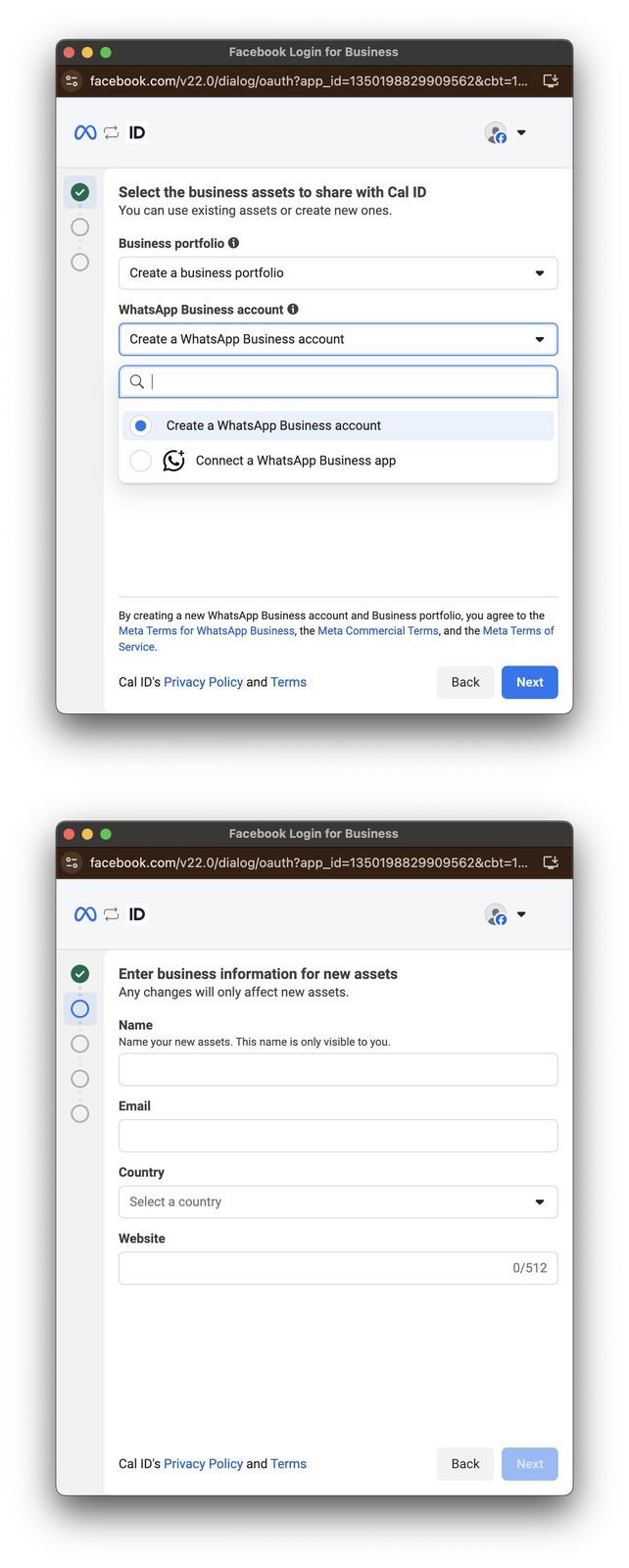Click the connection arrows icon in bottom window

[x=112, y=915]
